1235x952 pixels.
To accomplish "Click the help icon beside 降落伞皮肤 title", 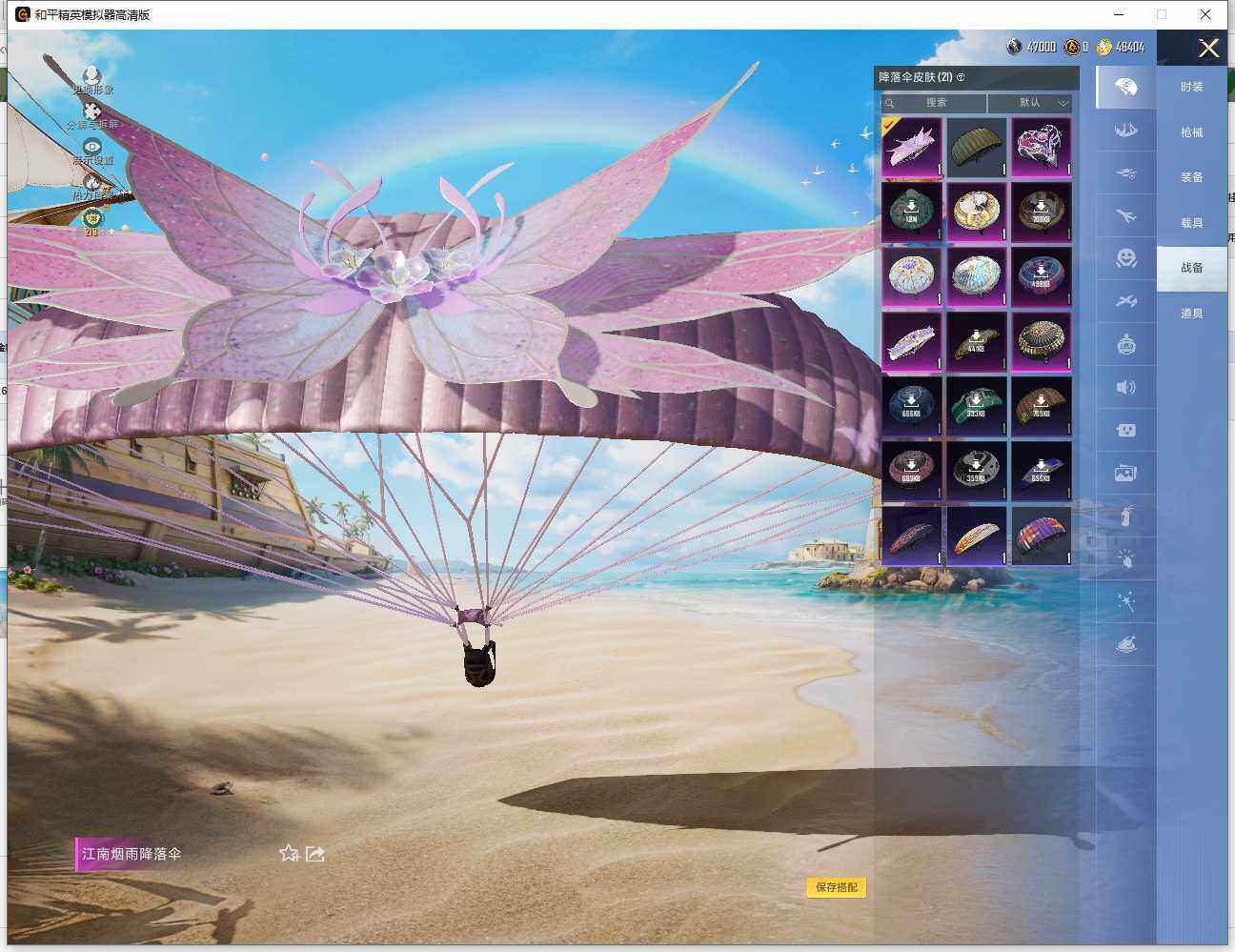I will point(961,77).
